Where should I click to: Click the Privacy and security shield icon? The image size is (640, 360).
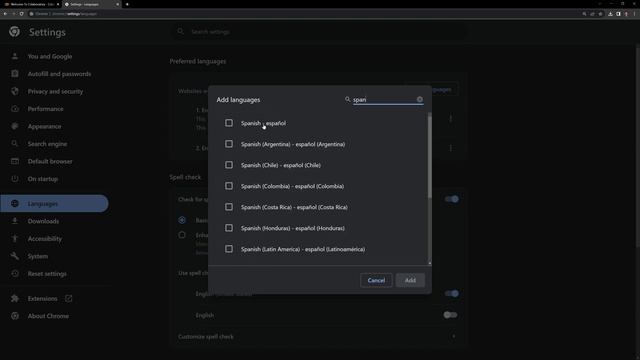(15, 91)
